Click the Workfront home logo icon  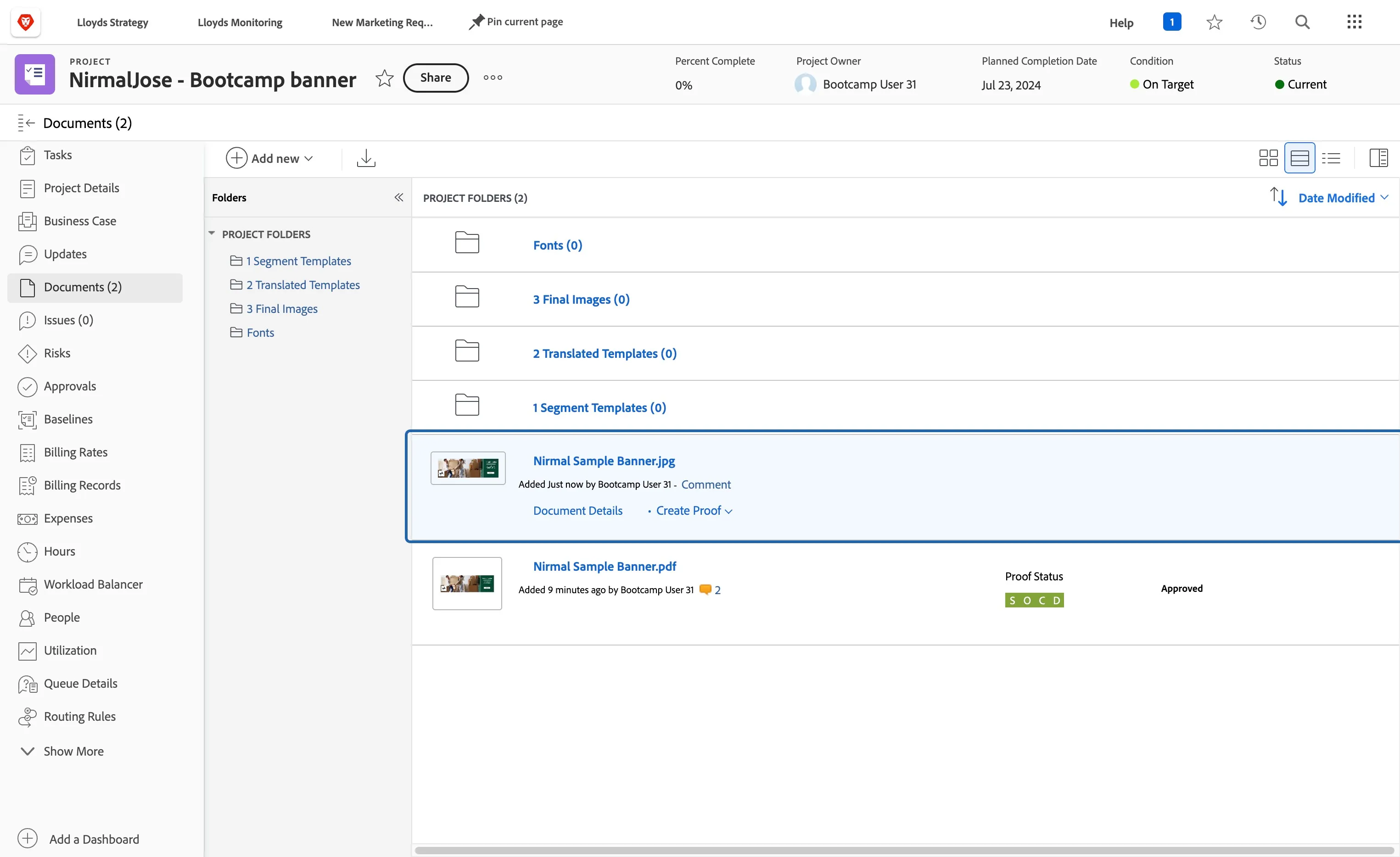click(26, 22)
